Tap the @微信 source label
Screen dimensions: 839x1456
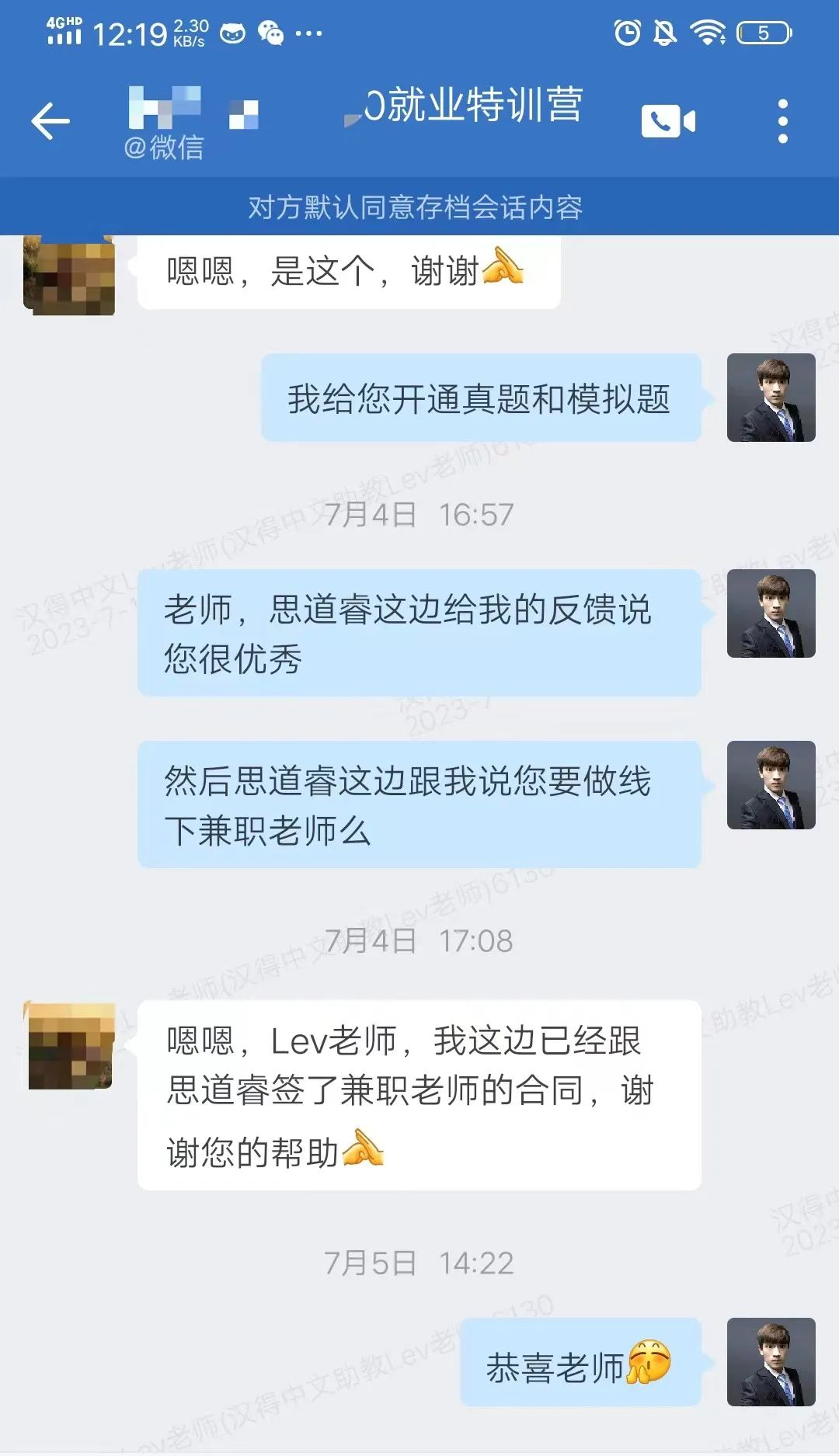click(x=164, y=147)
